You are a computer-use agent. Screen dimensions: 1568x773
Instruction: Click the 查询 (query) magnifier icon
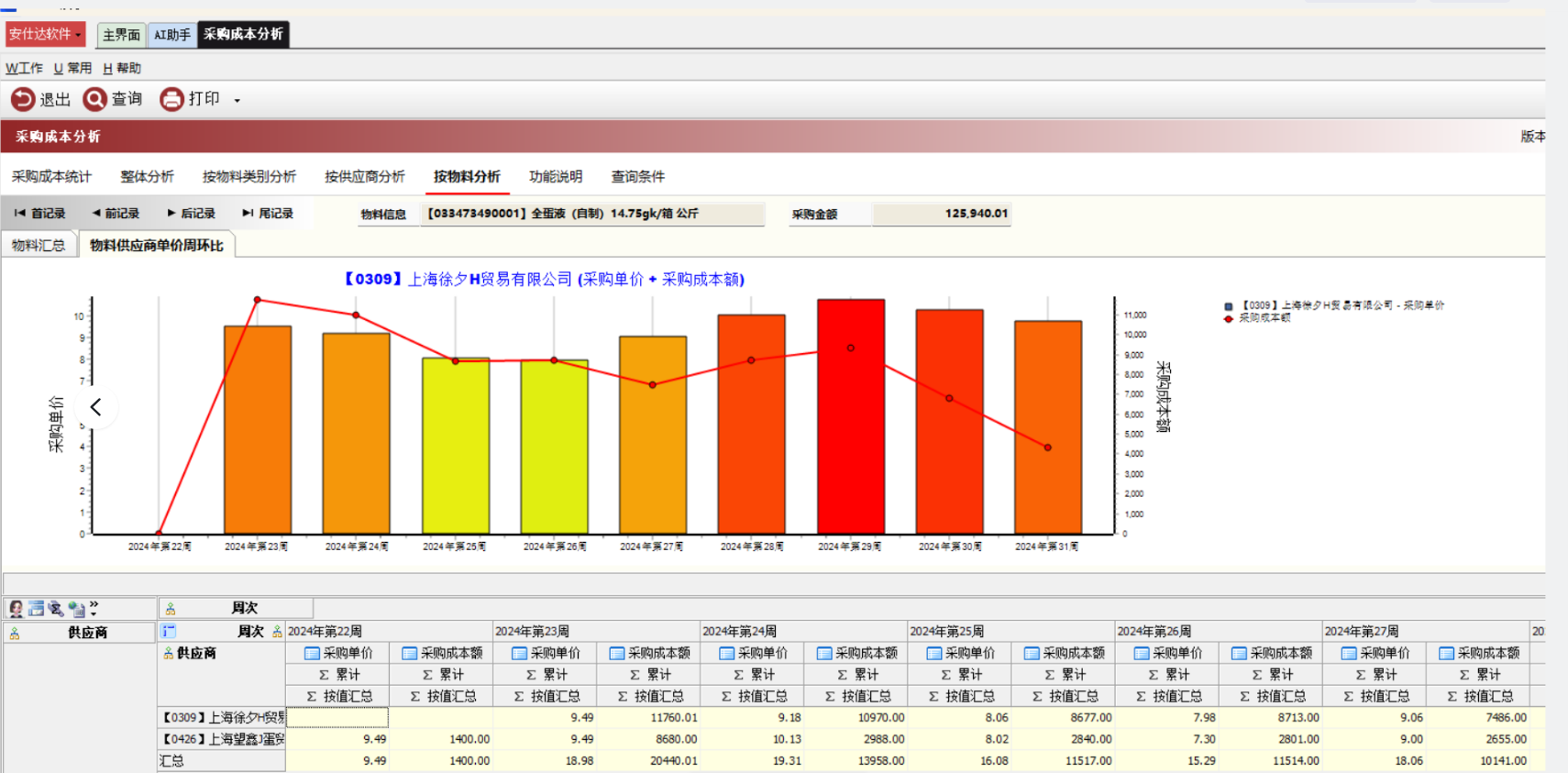(94, 99)
